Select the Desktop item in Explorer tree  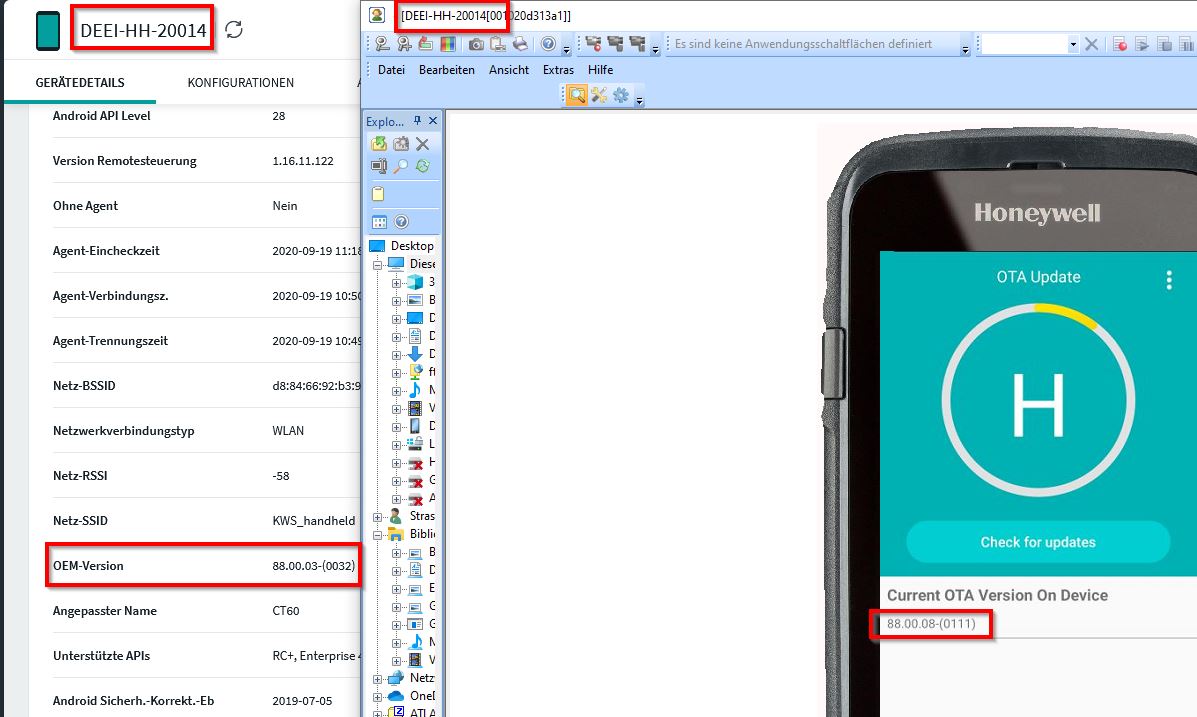coord(411,246)
